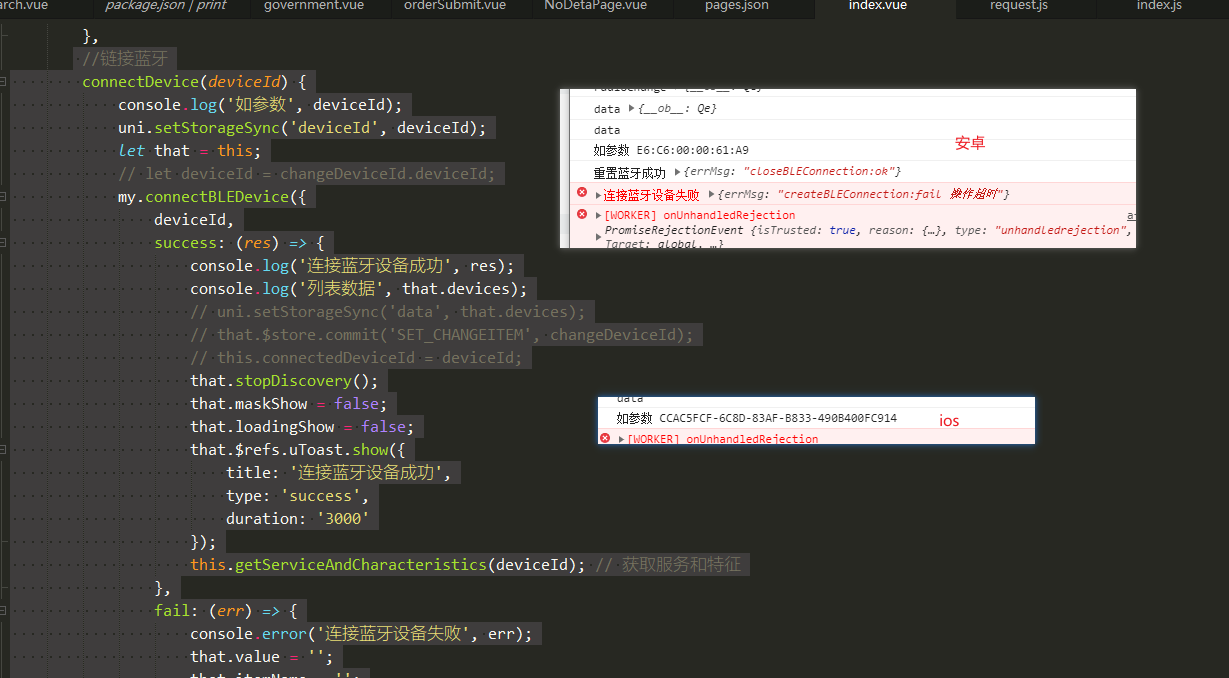Screen dimensions: 1229x678
Task: Click the uni.setStorageSync('deviceId') line
Action: [x=302, y=128]
